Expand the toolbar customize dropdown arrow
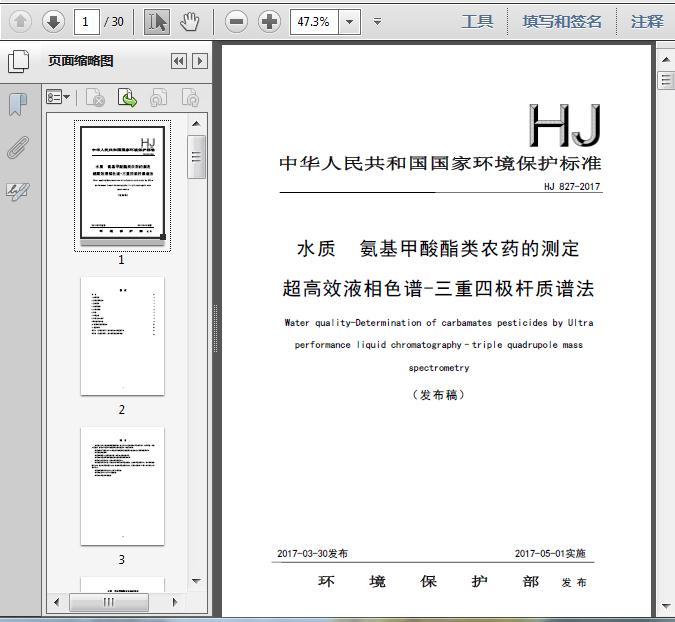 tap(377, 21)
